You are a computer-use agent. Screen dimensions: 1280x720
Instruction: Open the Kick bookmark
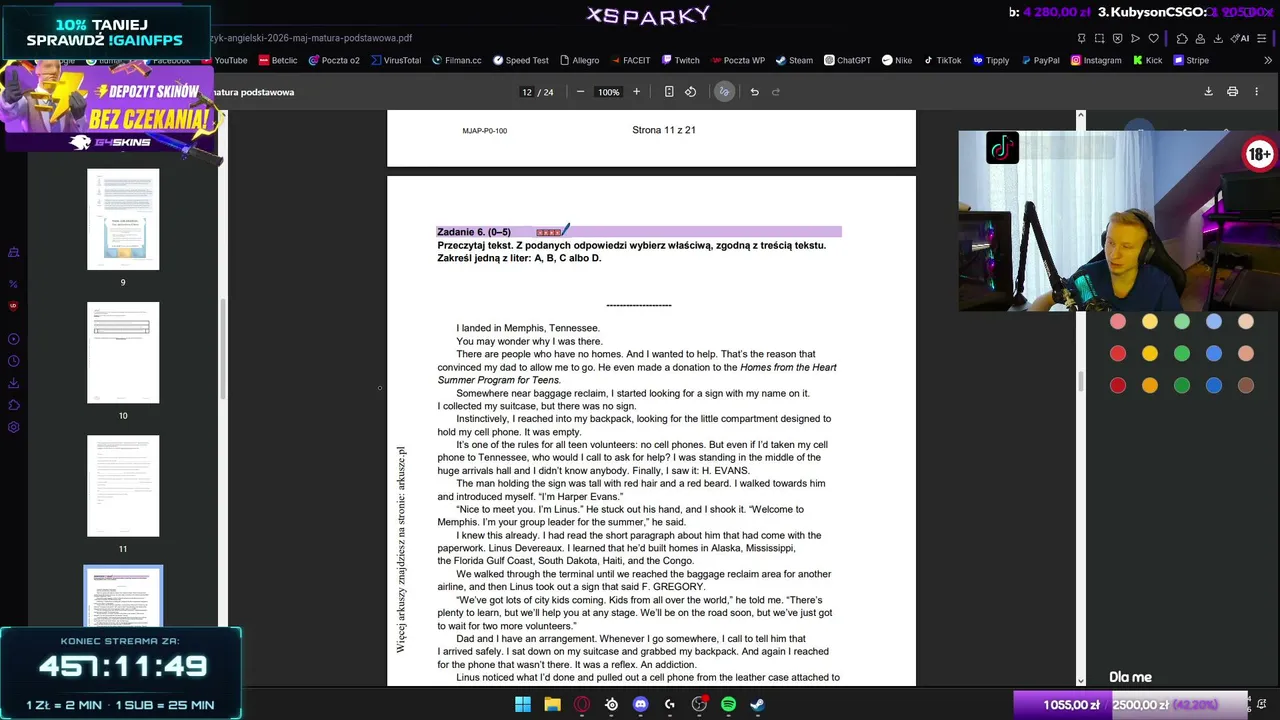pos(1147,60)
